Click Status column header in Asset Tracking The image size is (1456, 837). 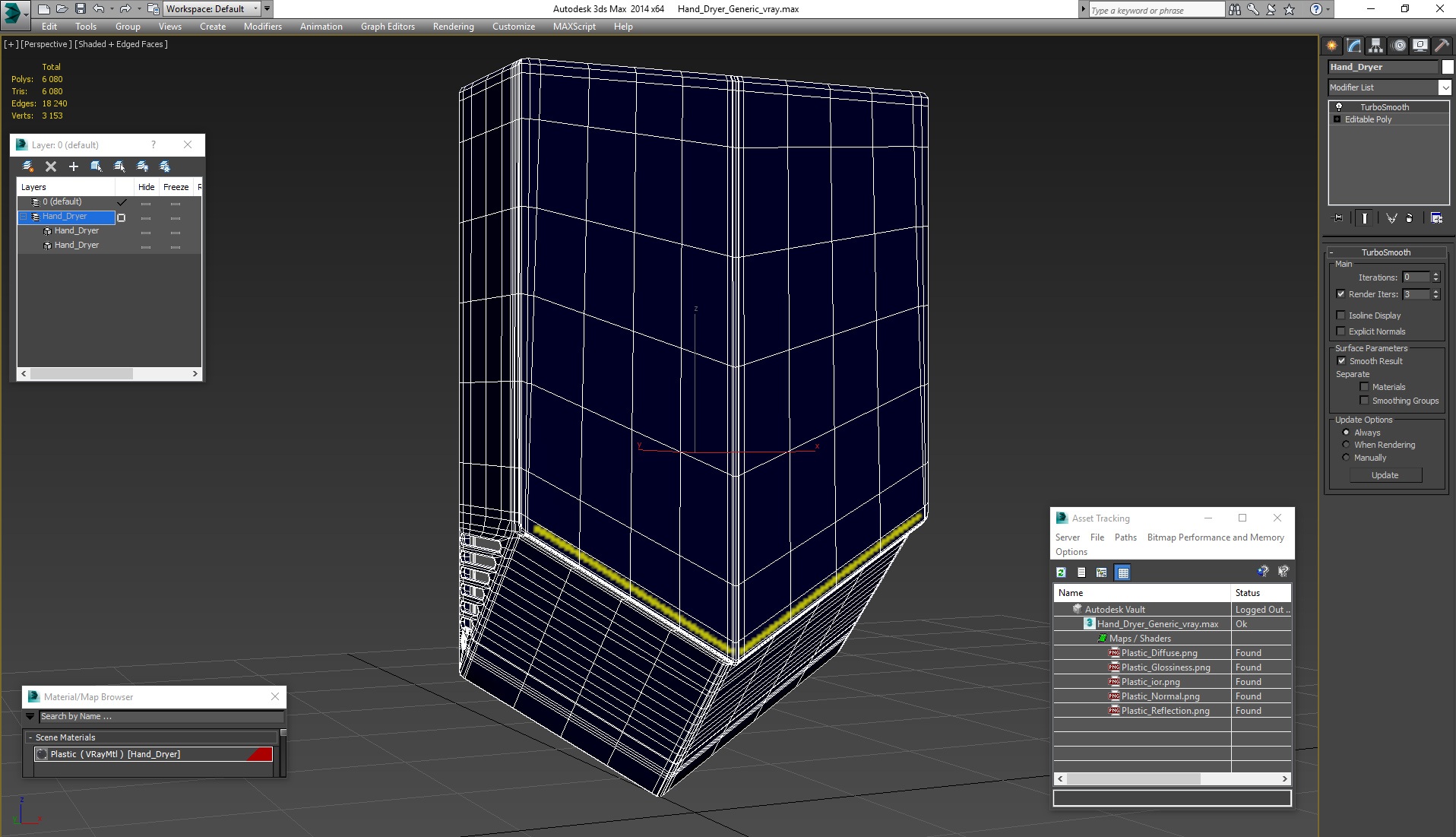click(x=1261, y=593)
